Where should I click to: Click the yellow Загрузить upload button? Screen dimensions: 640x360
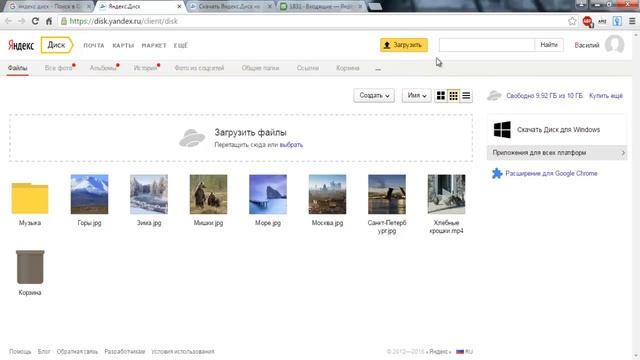(x=404, y=45)
